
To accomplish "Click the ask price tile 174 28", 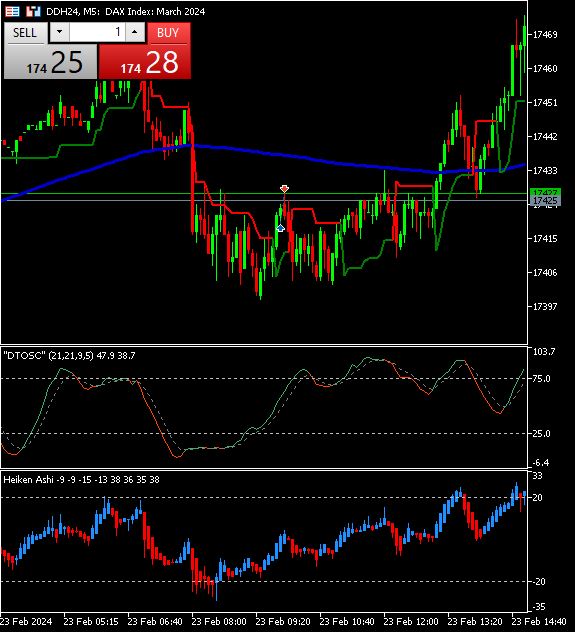I will click(145, 62).
